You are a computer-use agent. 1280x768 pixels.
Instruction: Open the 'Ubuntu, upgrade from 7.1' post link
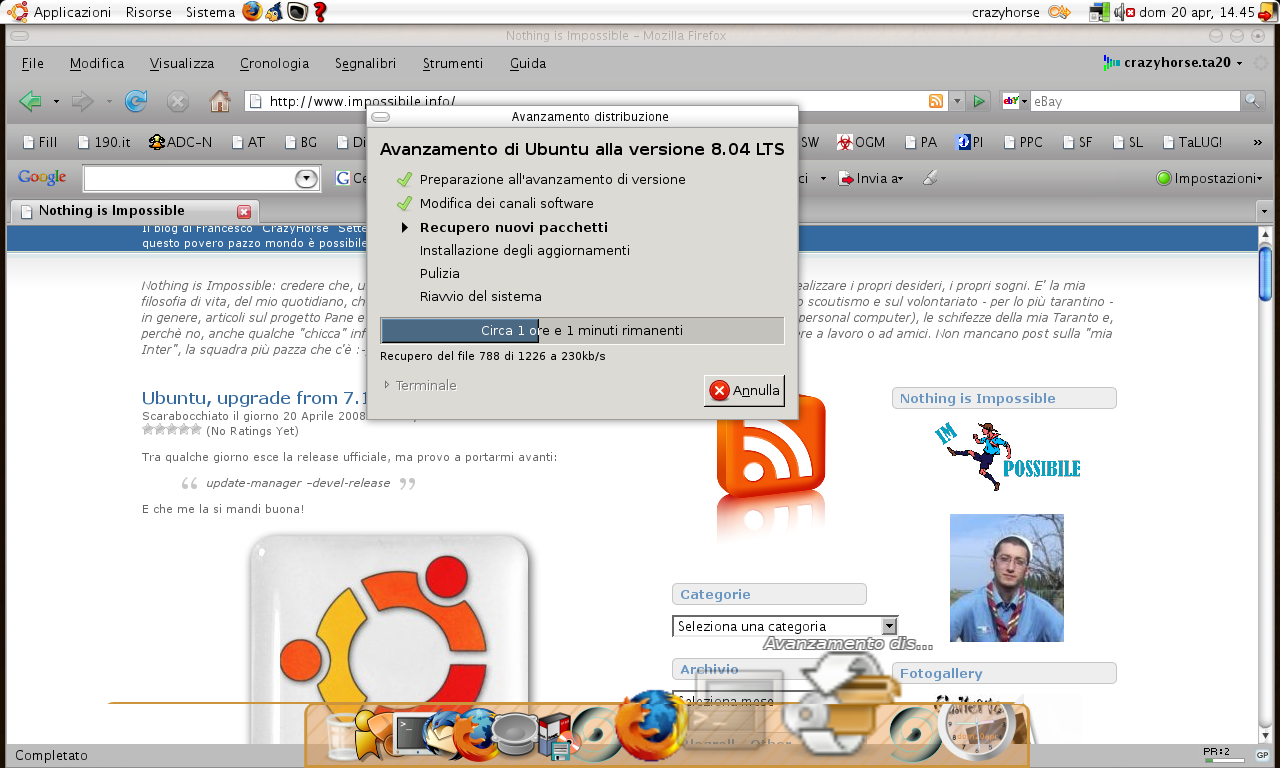pos(255,398)
